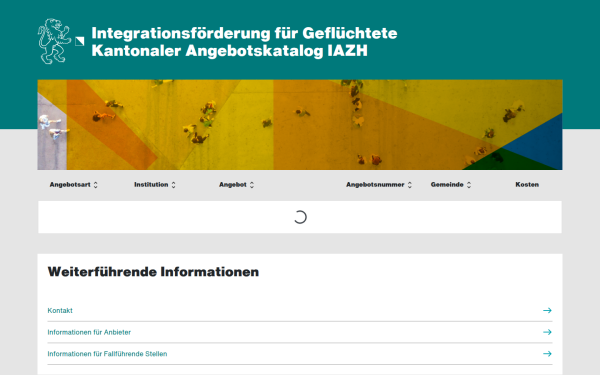This screenshot has height=375, width=600.
Task: Sort table by Angebot column
Action: (x=236, y=184)
